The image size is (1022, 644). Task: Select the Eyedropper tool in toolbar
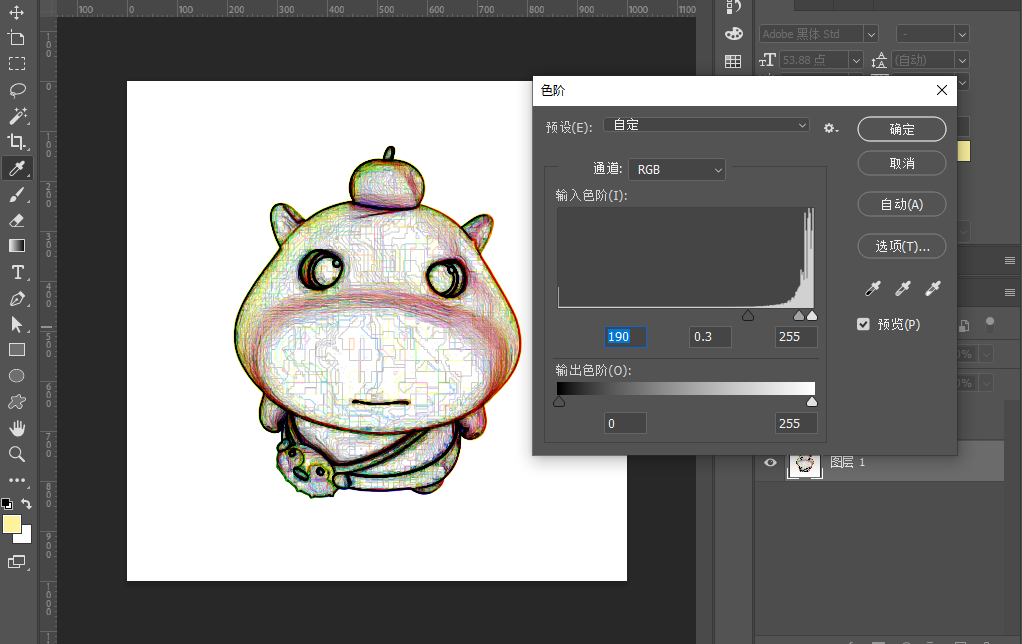click(x=17, y=168)
